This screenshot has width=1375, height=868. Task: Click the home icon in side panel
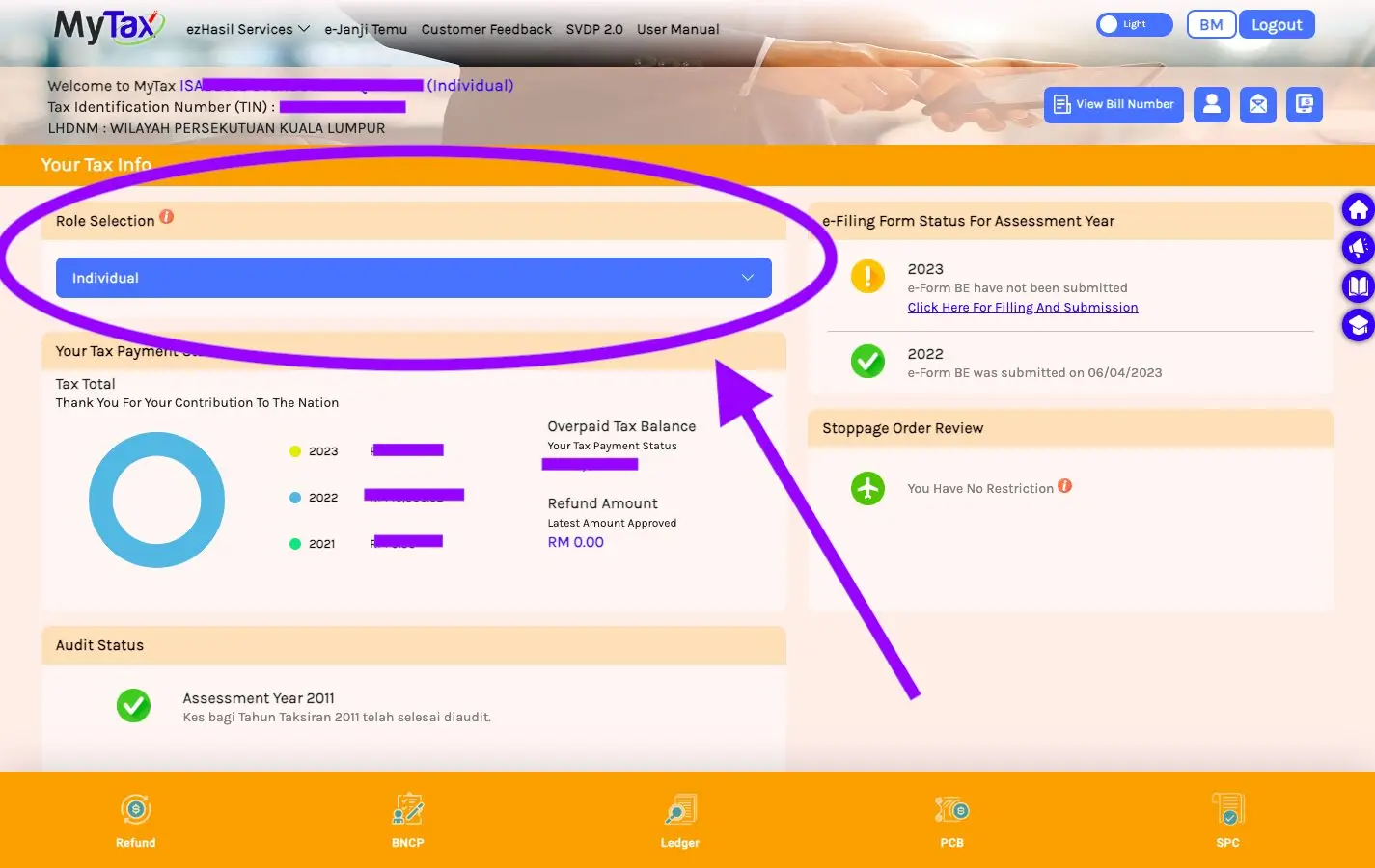coord(1358,209)
